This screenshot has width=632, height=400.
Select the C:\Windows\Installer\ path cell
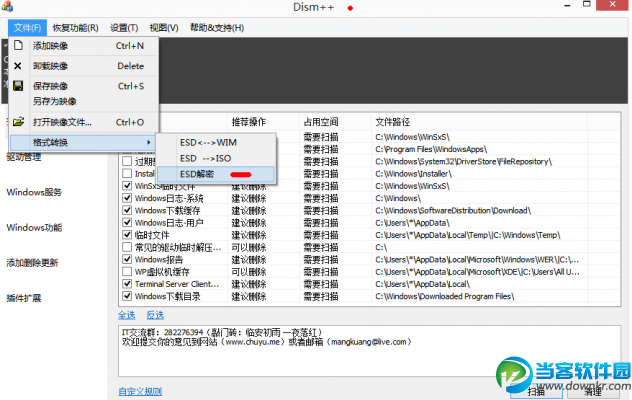click(414, 174)
